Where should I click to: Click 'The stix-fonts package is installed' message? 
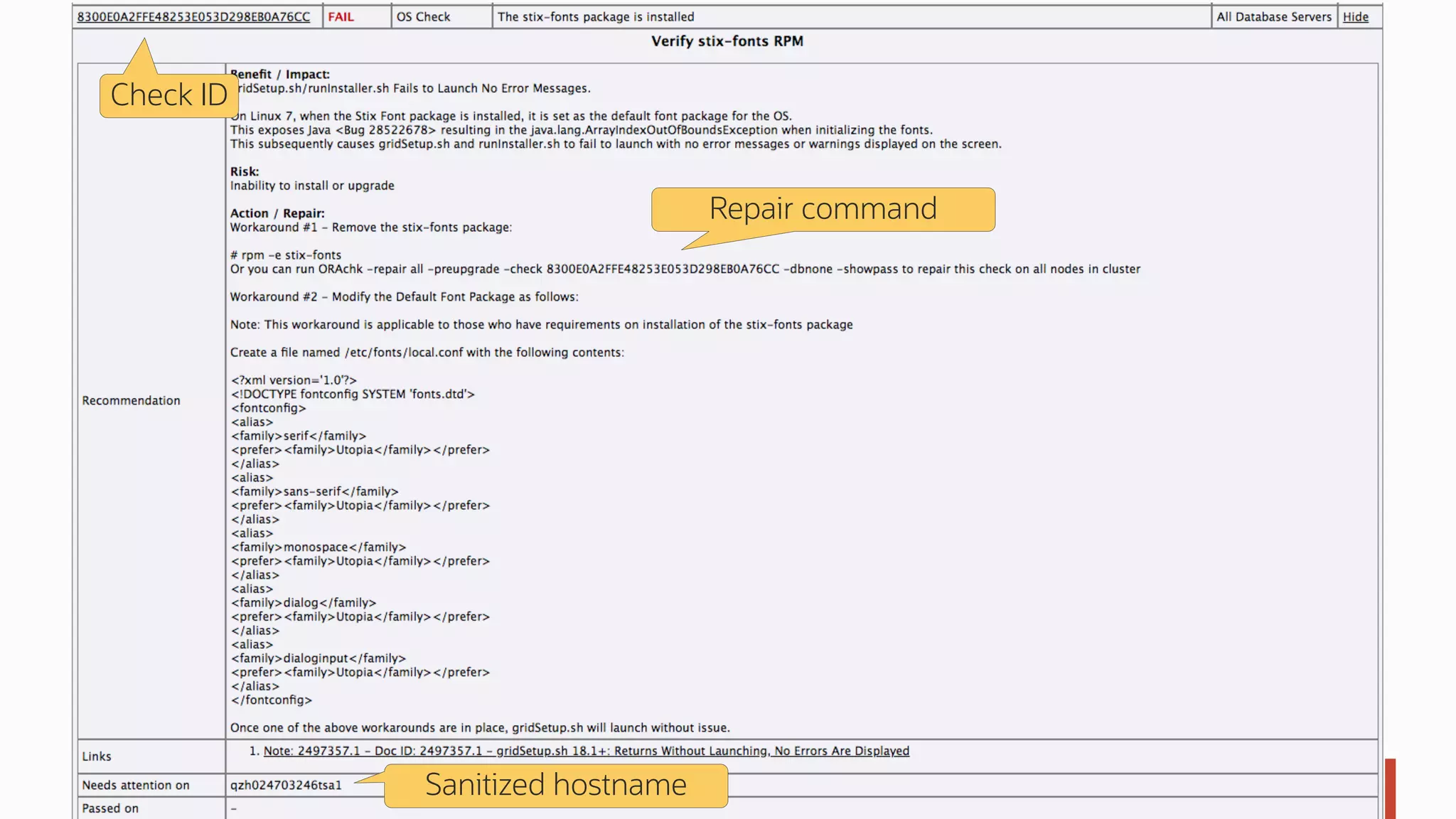coord(596,16)
